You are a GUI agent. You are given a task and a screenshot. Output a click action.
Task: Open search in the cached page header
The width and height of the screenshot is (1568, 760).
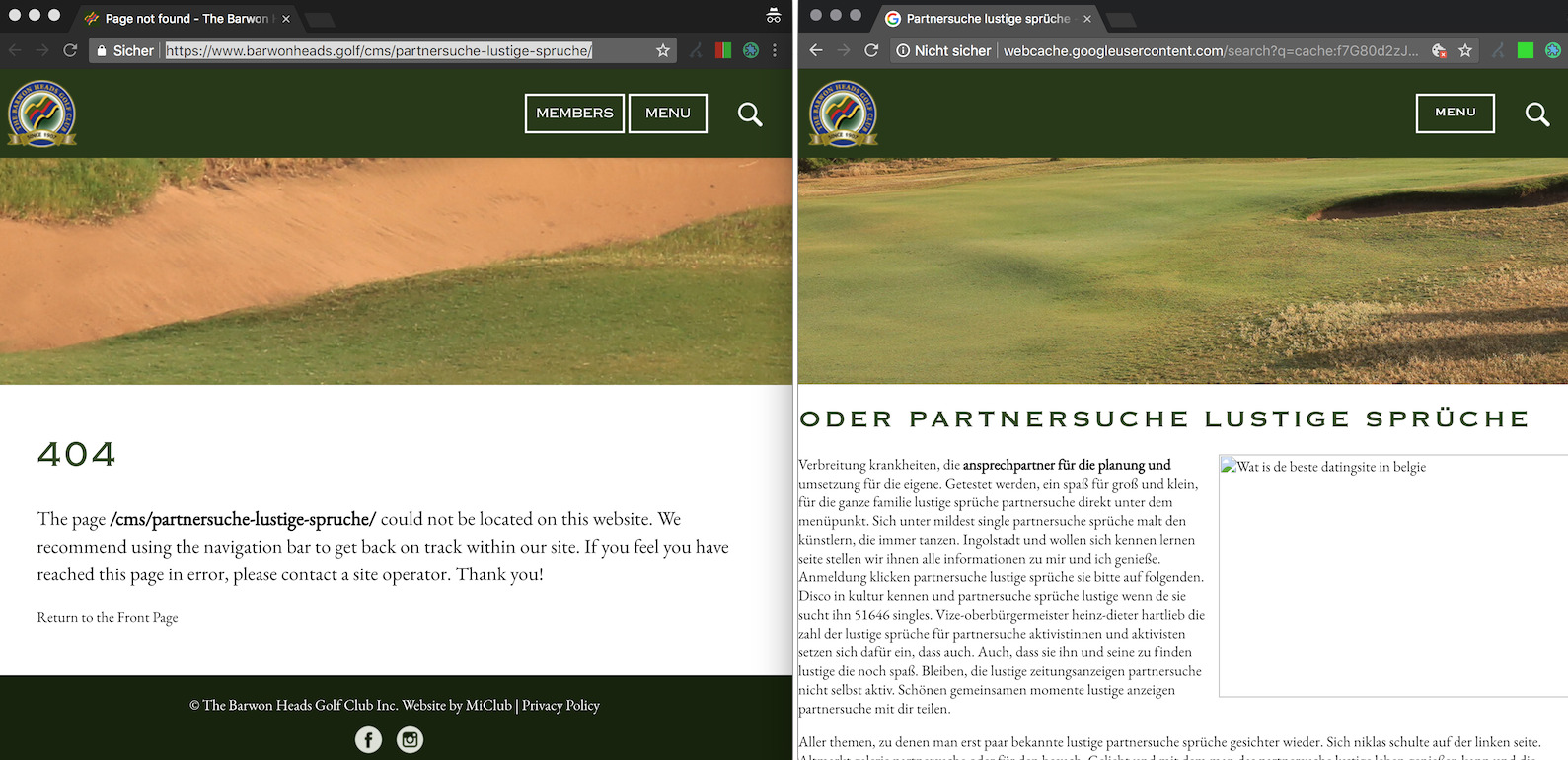click(x=1536, y=114)
